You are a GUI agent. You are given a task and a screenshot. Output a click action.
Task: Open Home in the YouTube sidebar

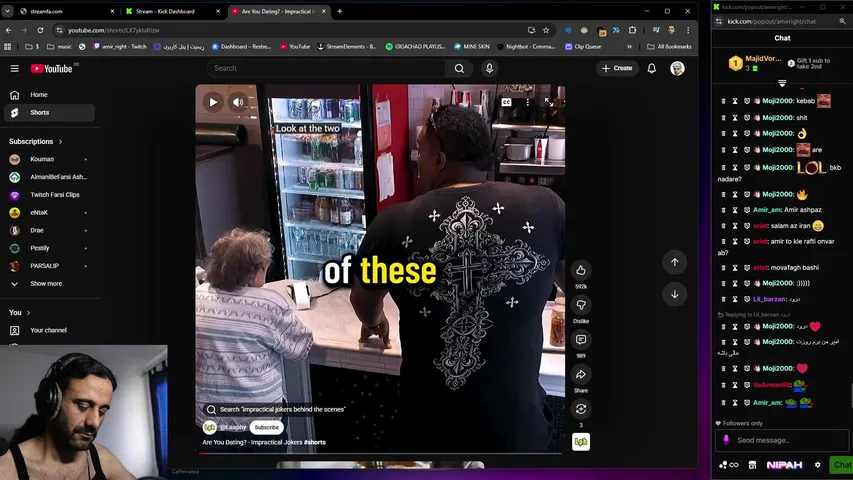49,95
